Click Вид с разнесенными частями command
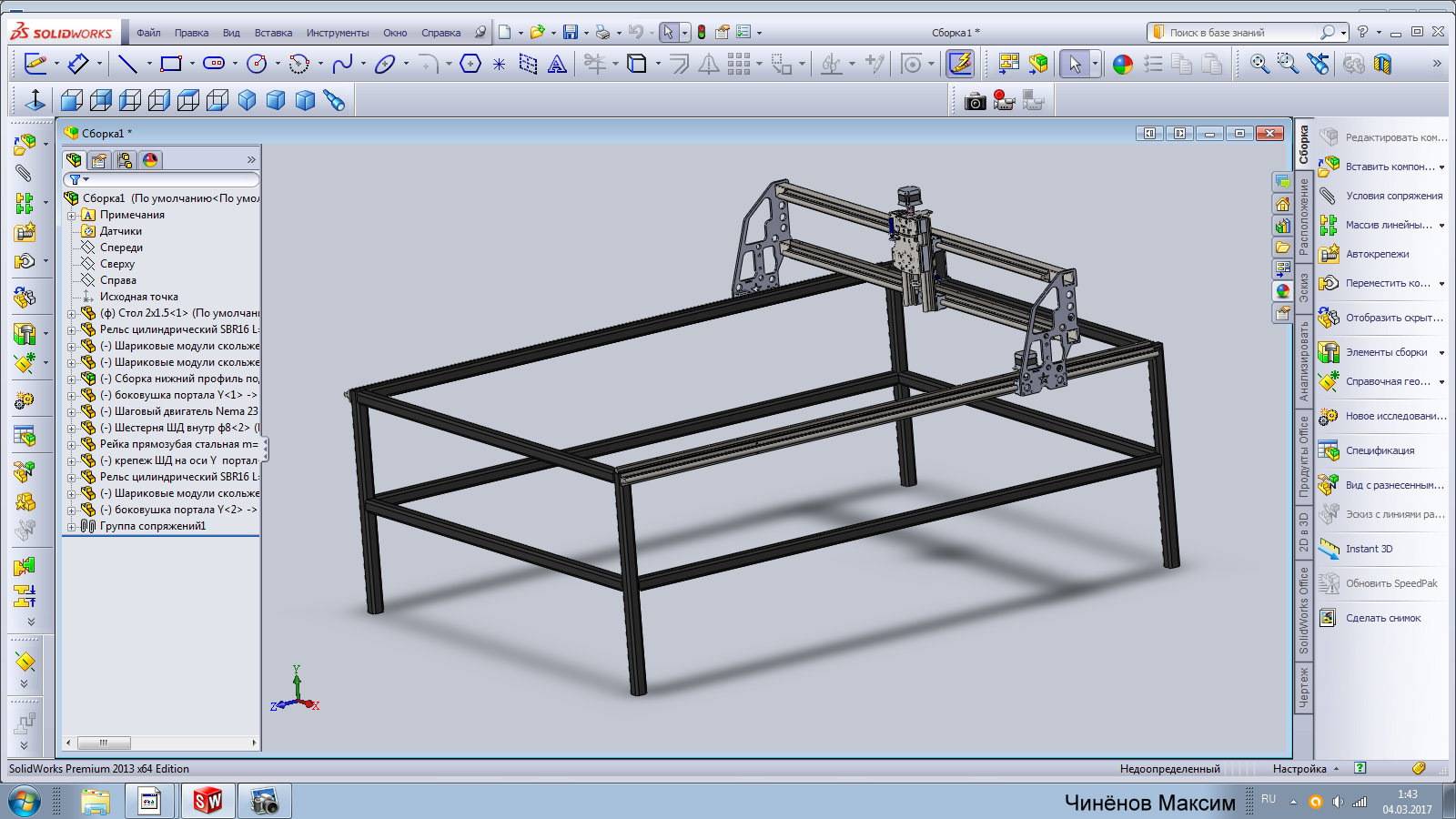Viewport: 1456px width, 819px height. 1395,485
